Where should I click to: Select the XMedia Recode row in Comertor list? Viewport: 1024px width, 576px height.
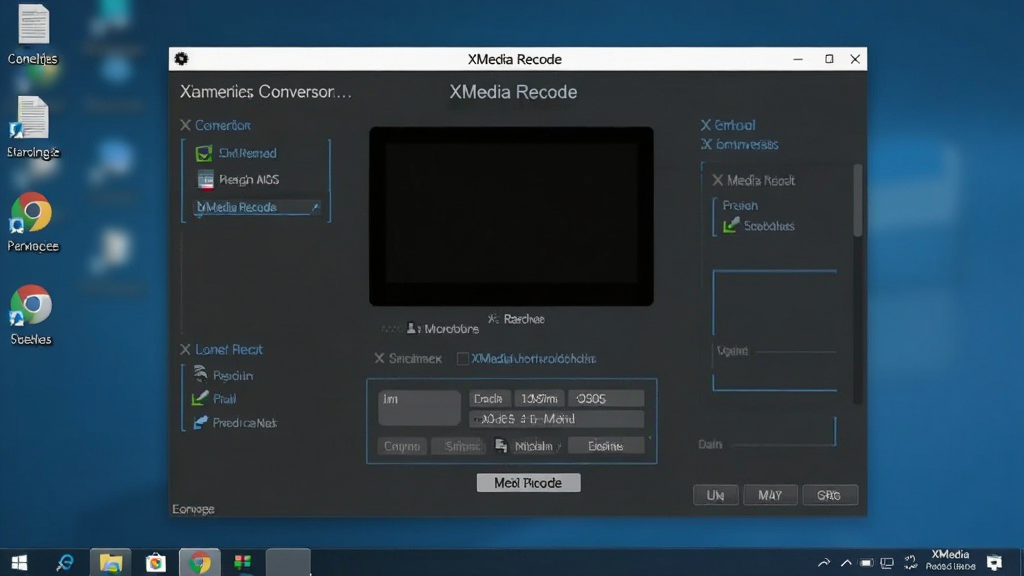pos(257,207)
